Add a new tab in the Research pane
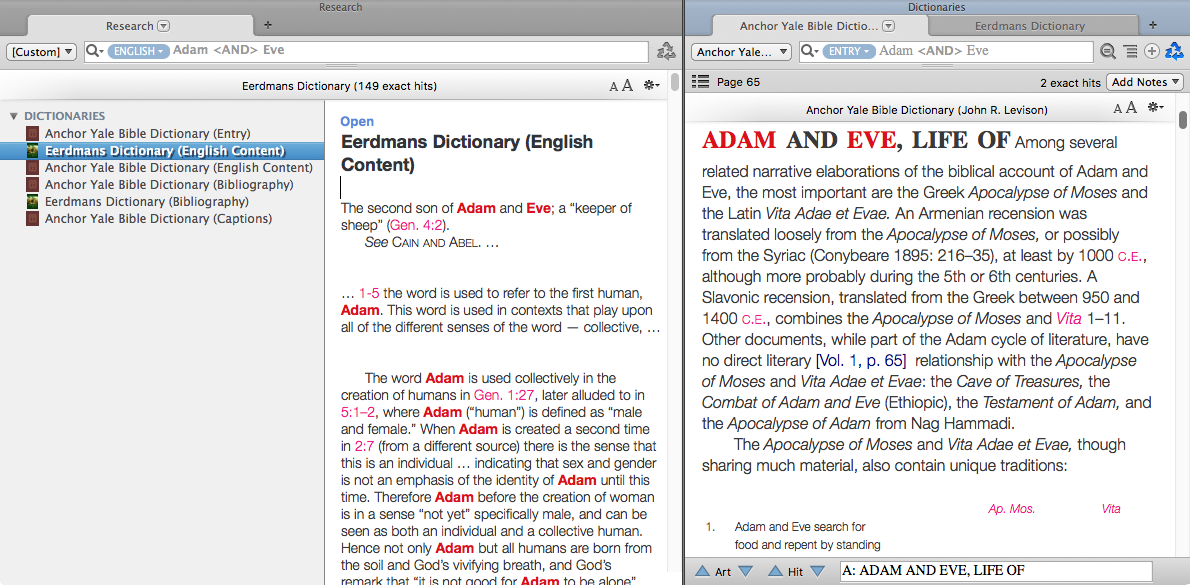Image resolution: width=1190 pixels, height=585 pixels. coord(267,25)
